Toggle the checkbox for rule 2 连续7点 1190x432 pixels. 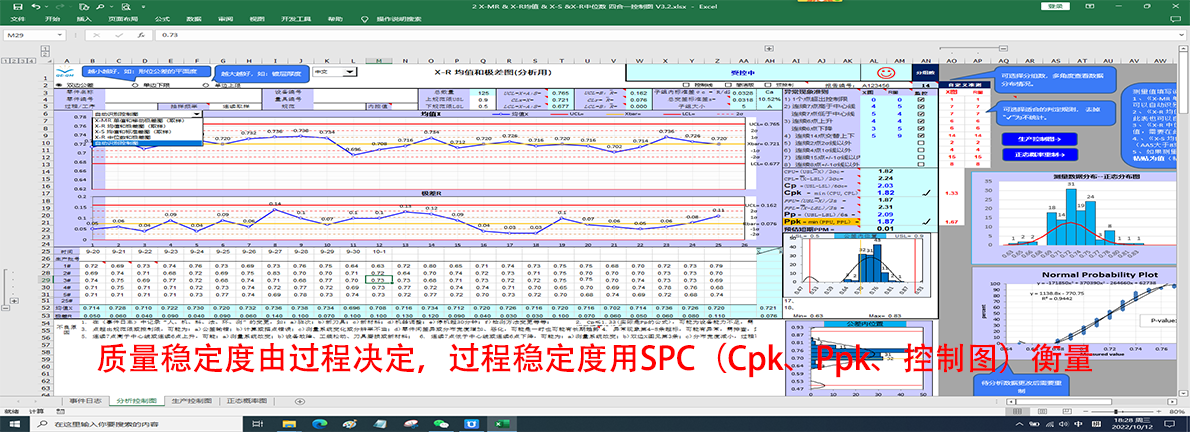tap(921, 107)
